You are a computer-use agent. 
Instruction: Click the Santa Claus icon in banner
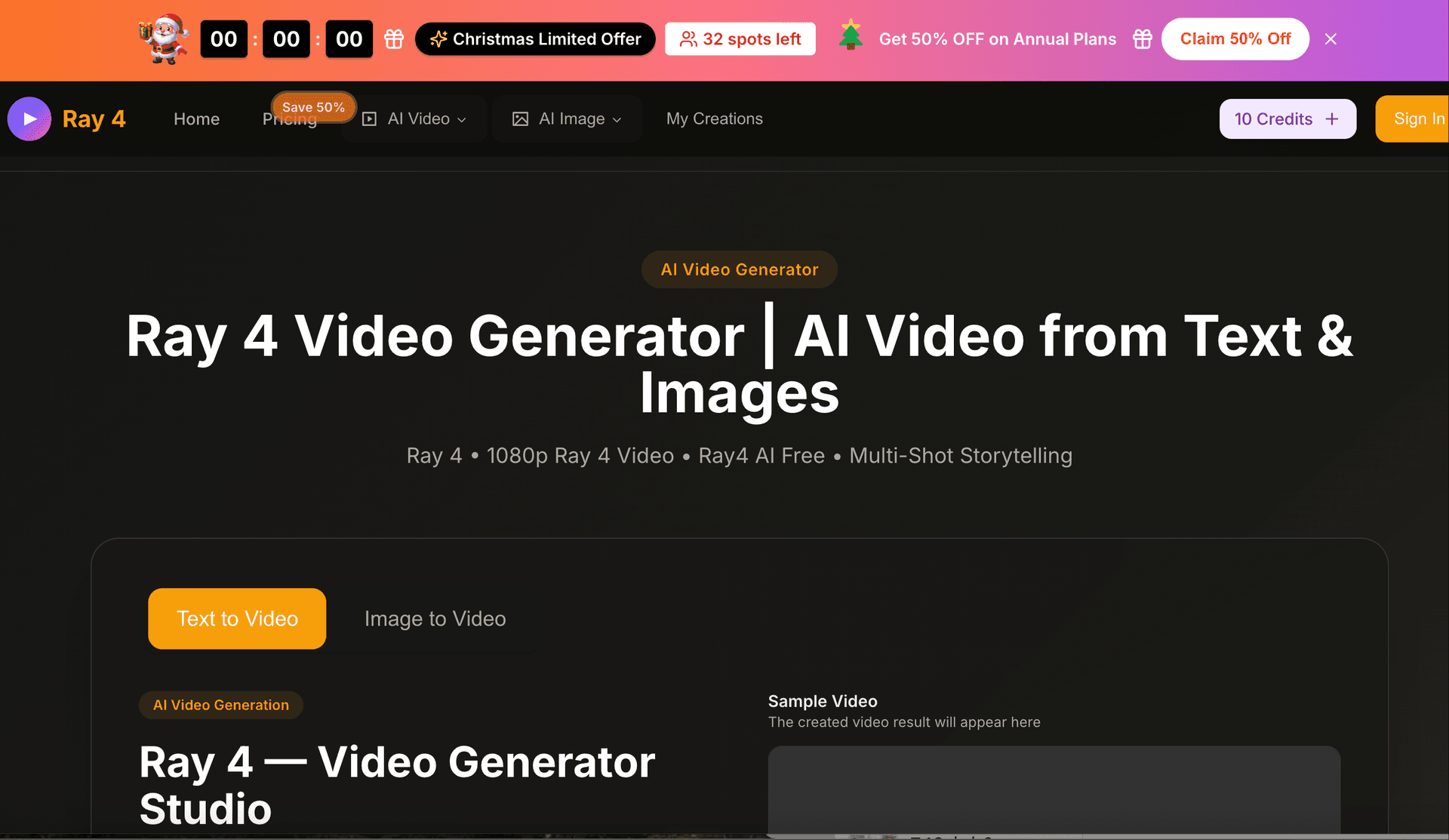click(x=164, y=39)
